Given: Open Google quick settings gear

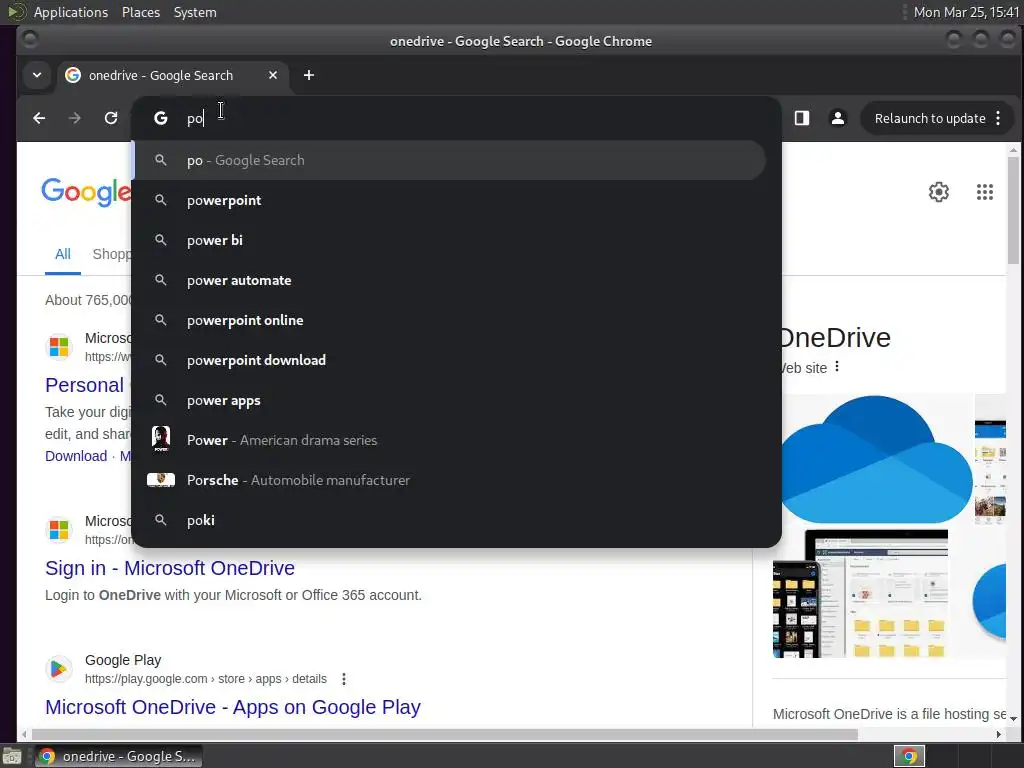Looking at the screenshot, I should (x=938, y=192).
